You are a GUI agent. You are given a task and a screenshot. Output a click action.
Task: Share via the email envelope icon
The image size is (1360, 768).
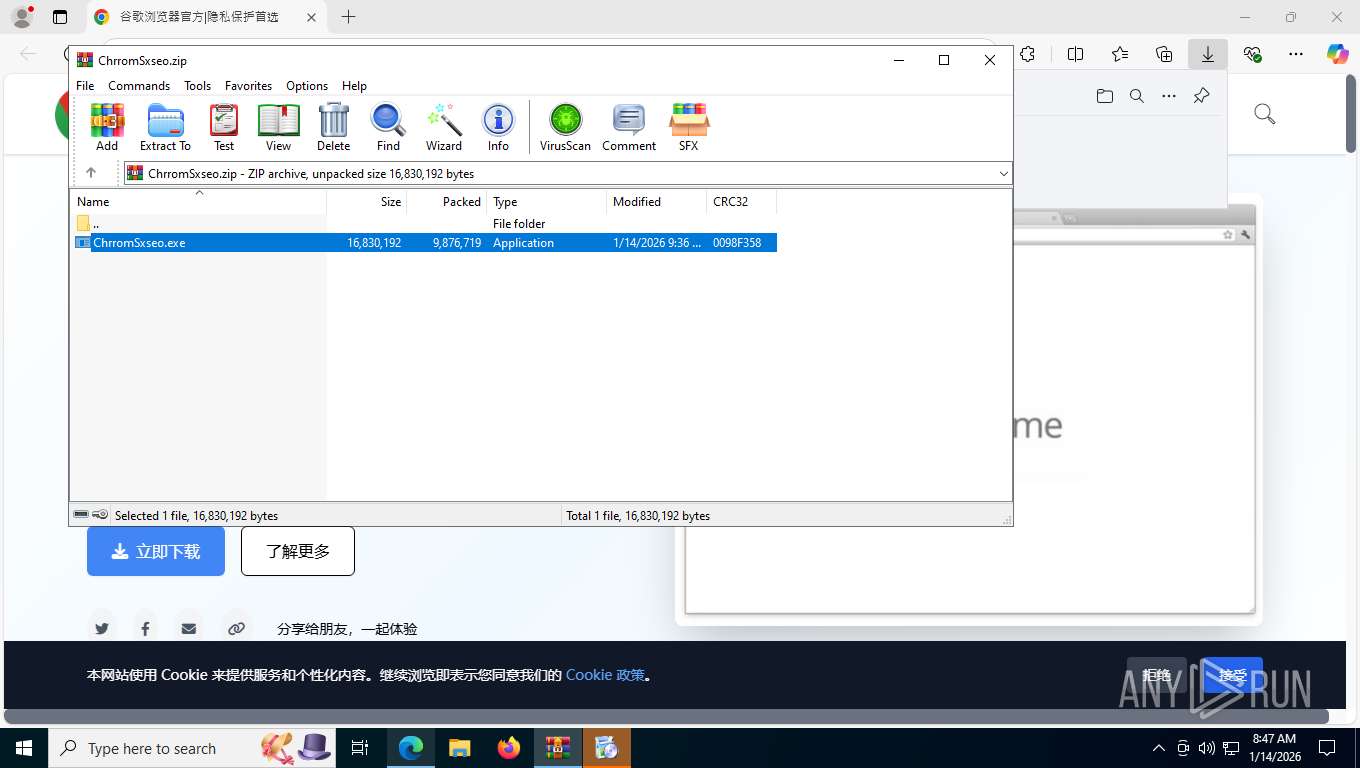tap(189, 628)
